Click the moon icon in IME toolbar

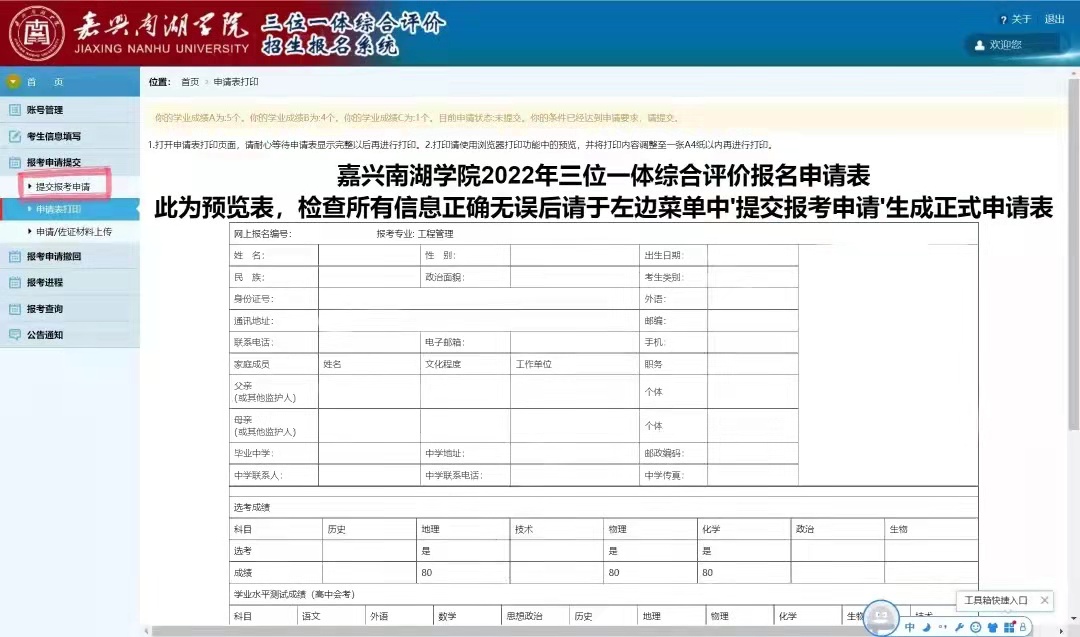[x=926, y=627]
